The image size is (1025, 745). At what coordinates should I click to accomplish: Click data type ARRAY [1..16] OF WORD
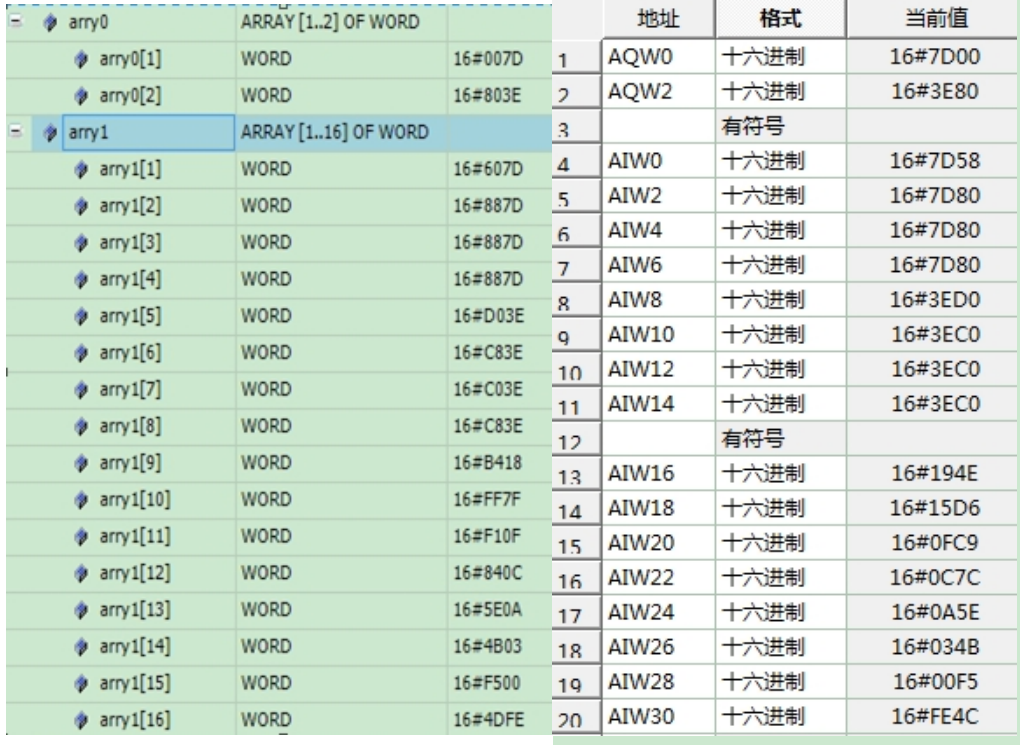pos(335,132)
